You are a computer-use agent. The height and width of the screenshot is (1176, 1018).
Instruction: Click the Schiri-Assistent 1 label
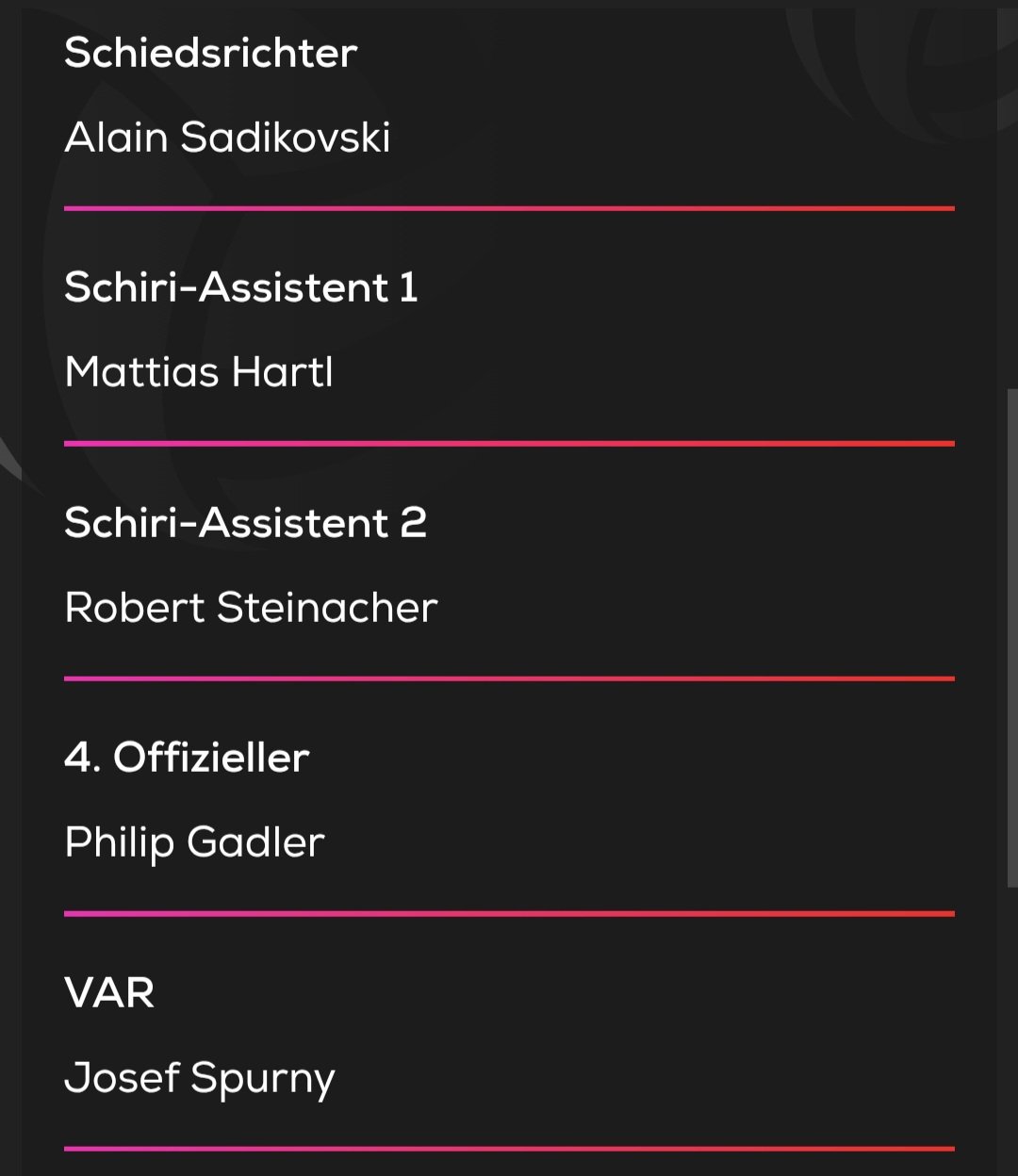(x=240, y=287)
